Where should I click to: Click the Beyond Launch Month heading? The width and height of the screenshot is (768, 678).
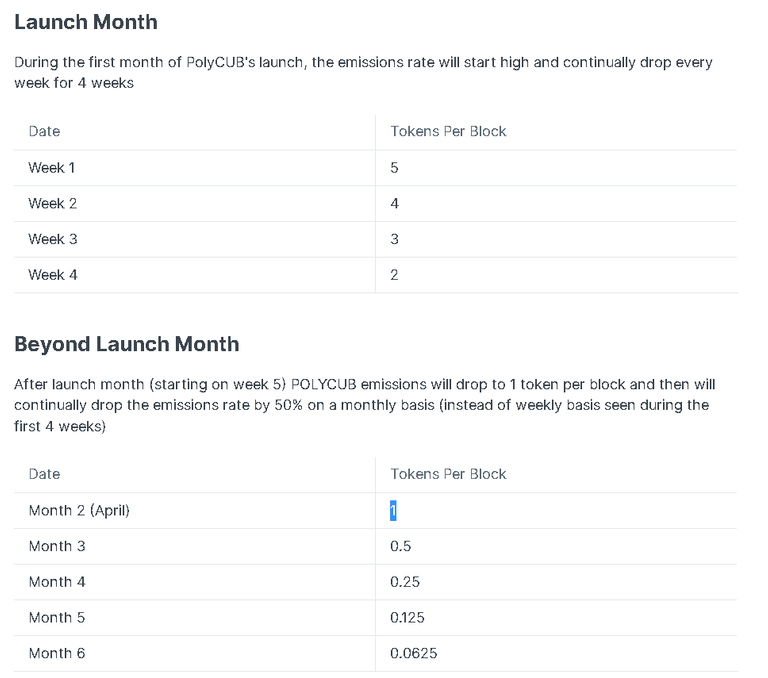click(x=127, y=345)
